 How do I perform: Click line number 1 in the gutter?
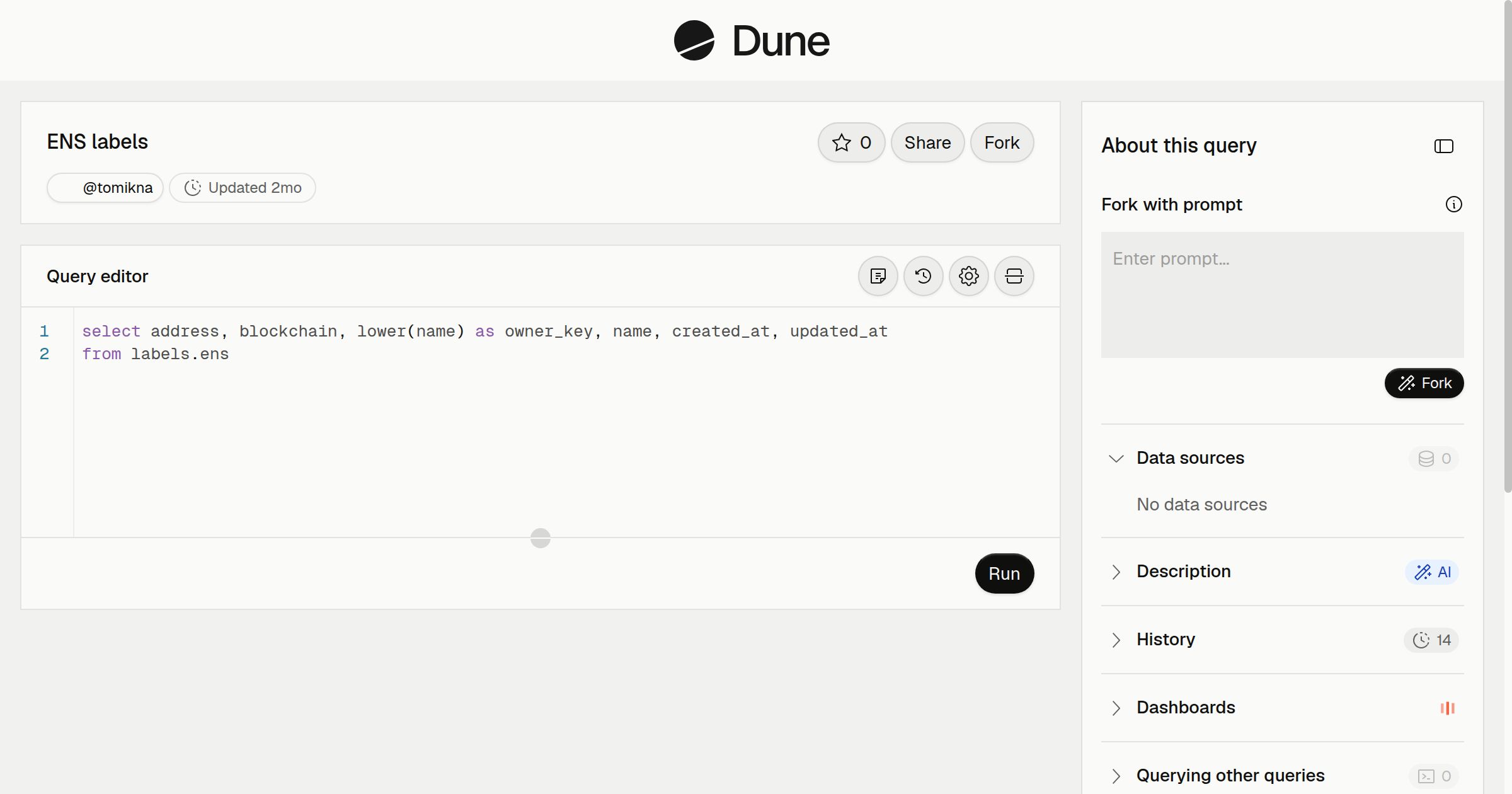[x=44, y=331]
